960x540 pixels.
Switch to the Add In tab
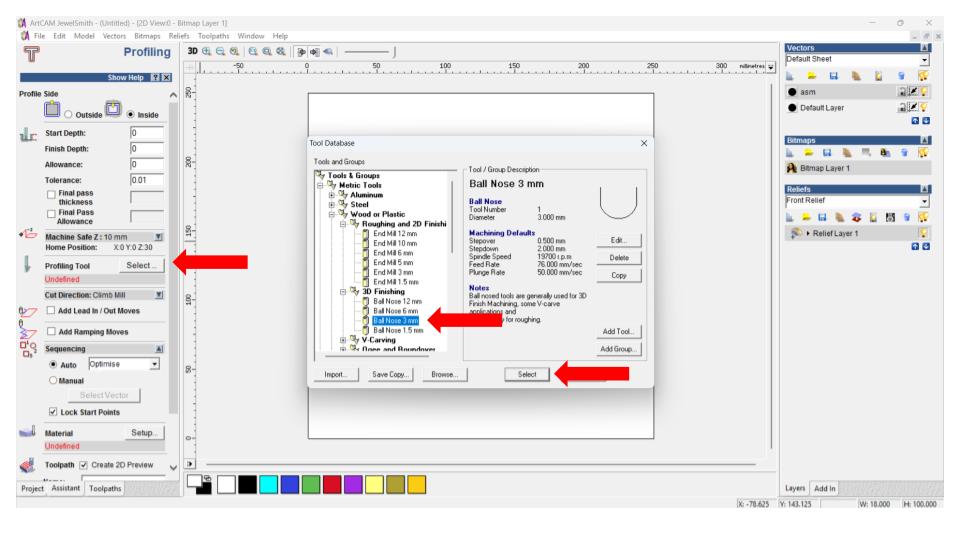pos(825,489)
